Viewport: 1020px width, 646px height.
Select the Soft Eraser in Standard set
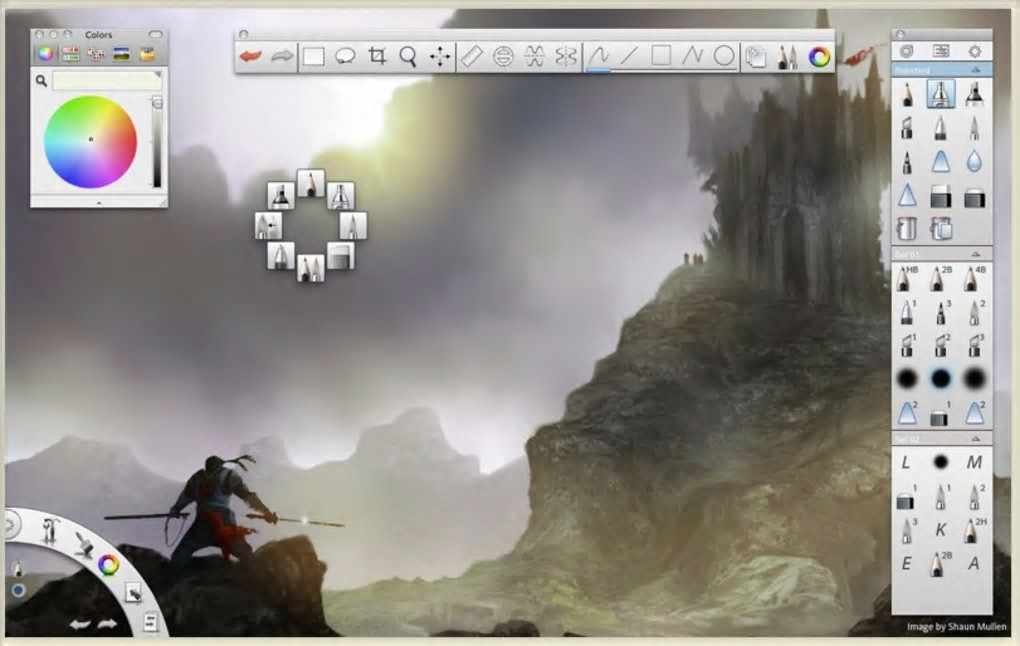point(974,196)
